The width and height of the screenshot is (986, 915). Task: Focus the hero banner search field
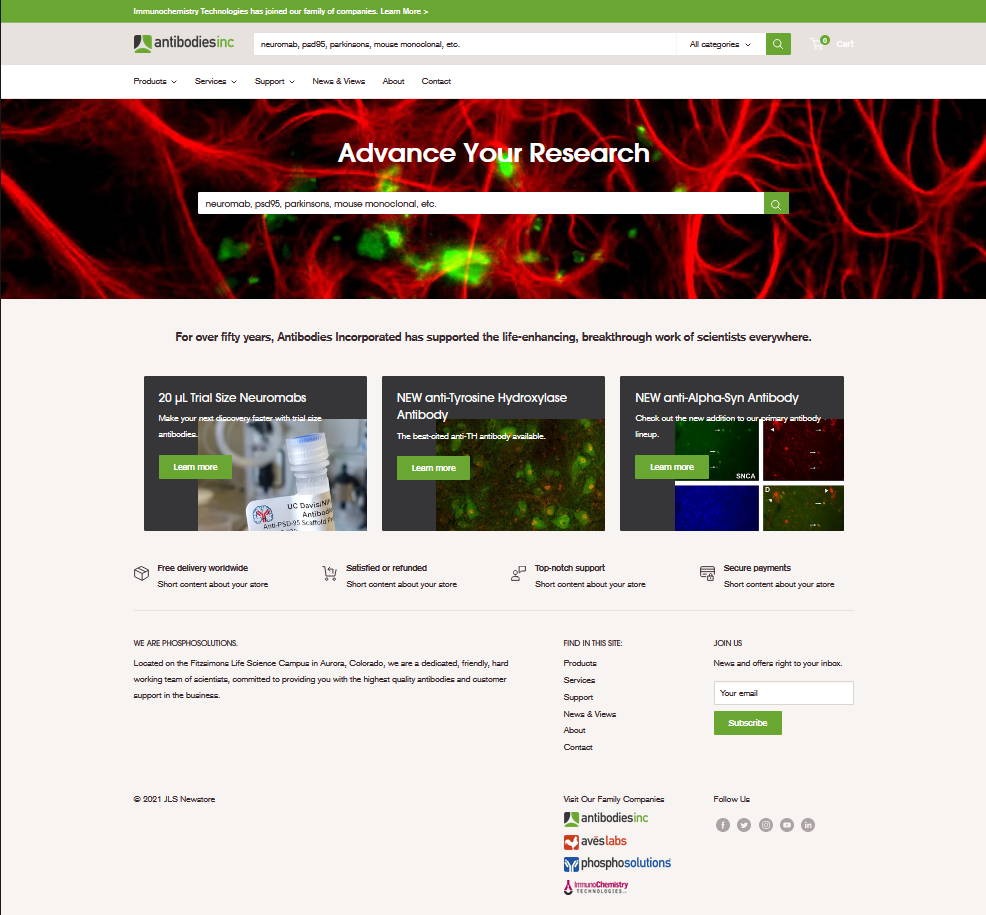tap(481, 204)
